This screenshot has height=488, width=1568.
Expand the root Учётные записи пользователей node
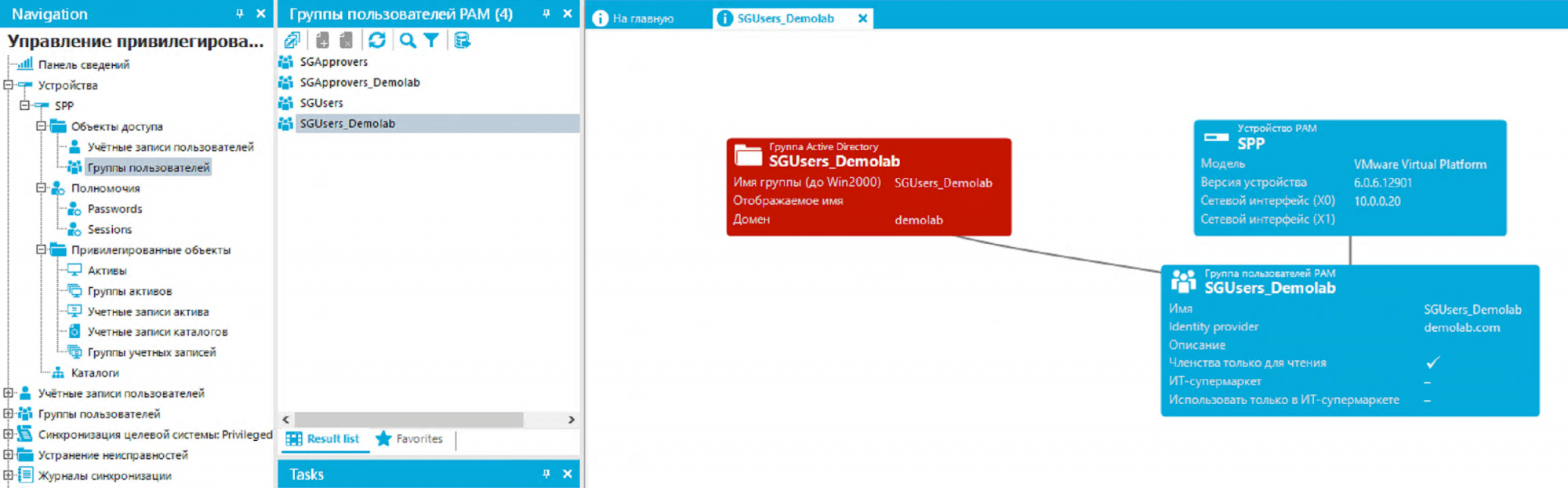point(8,393)
